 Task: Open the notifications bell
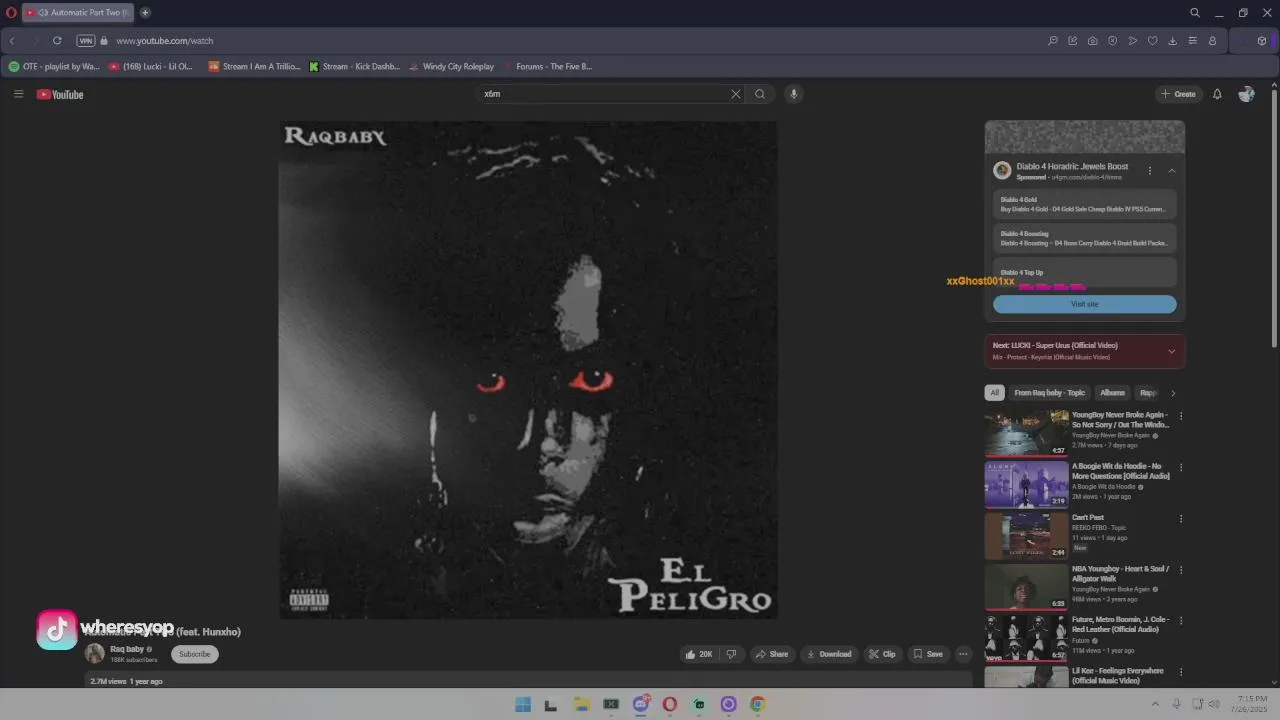click(1217, 94)
